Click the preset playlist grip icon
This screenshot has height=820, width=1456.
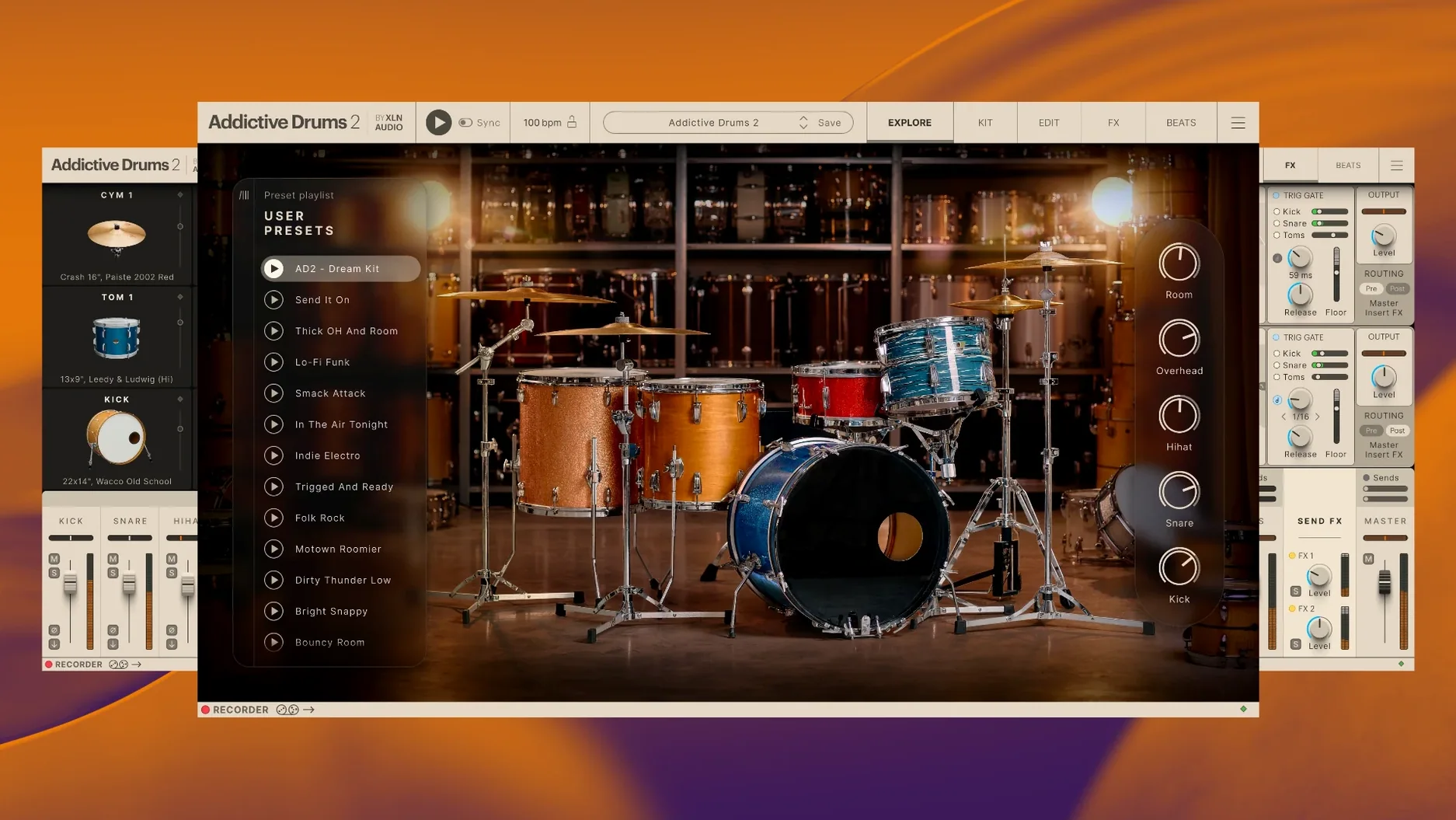244,195
